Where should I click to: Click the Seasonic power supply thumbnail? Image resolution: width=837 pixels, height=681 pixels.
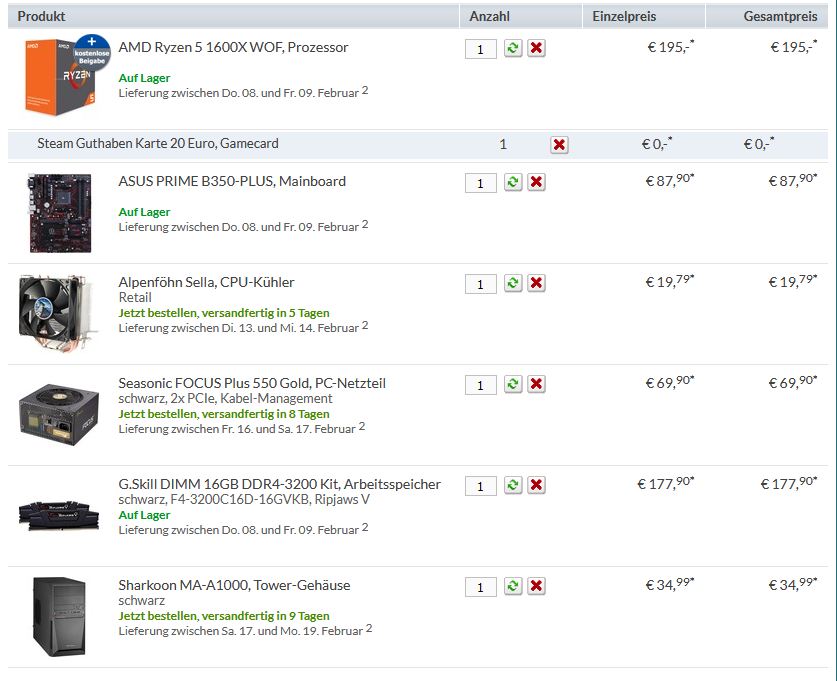click(x=59, y=415)
